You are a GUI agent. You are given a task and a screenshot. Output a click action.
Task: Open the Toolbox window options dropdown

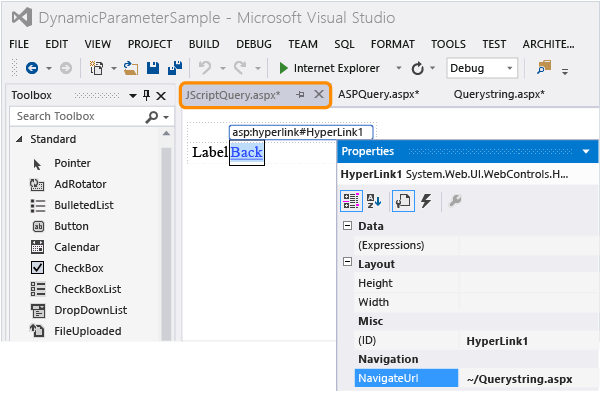click(133, 96)
